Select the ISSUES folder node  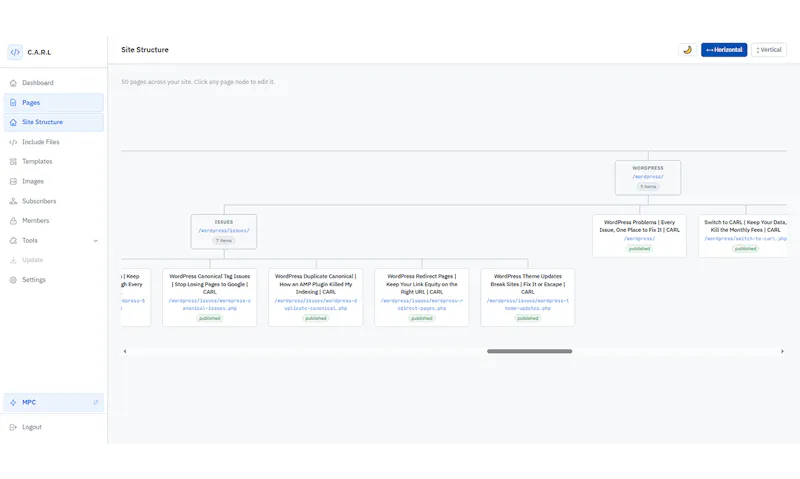(224, 232)
